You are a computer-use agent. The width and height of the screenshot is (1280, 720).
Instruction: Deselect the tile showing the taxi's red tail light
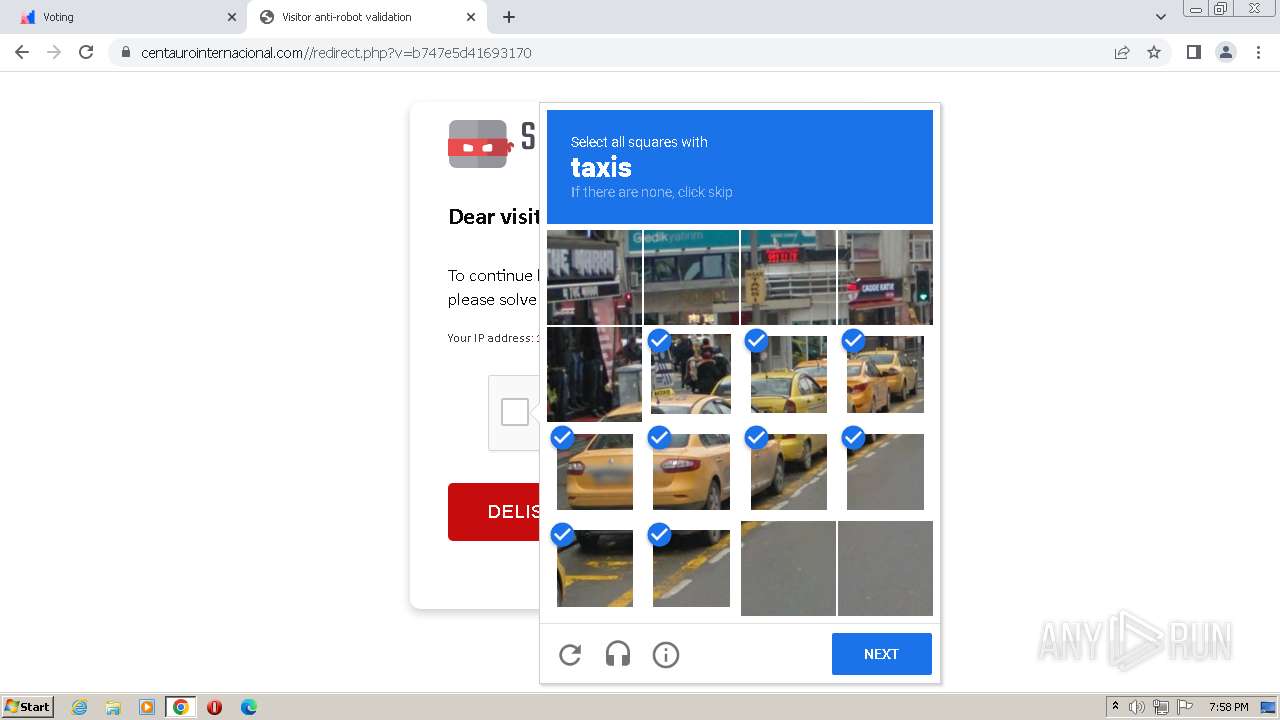[691, 471]
